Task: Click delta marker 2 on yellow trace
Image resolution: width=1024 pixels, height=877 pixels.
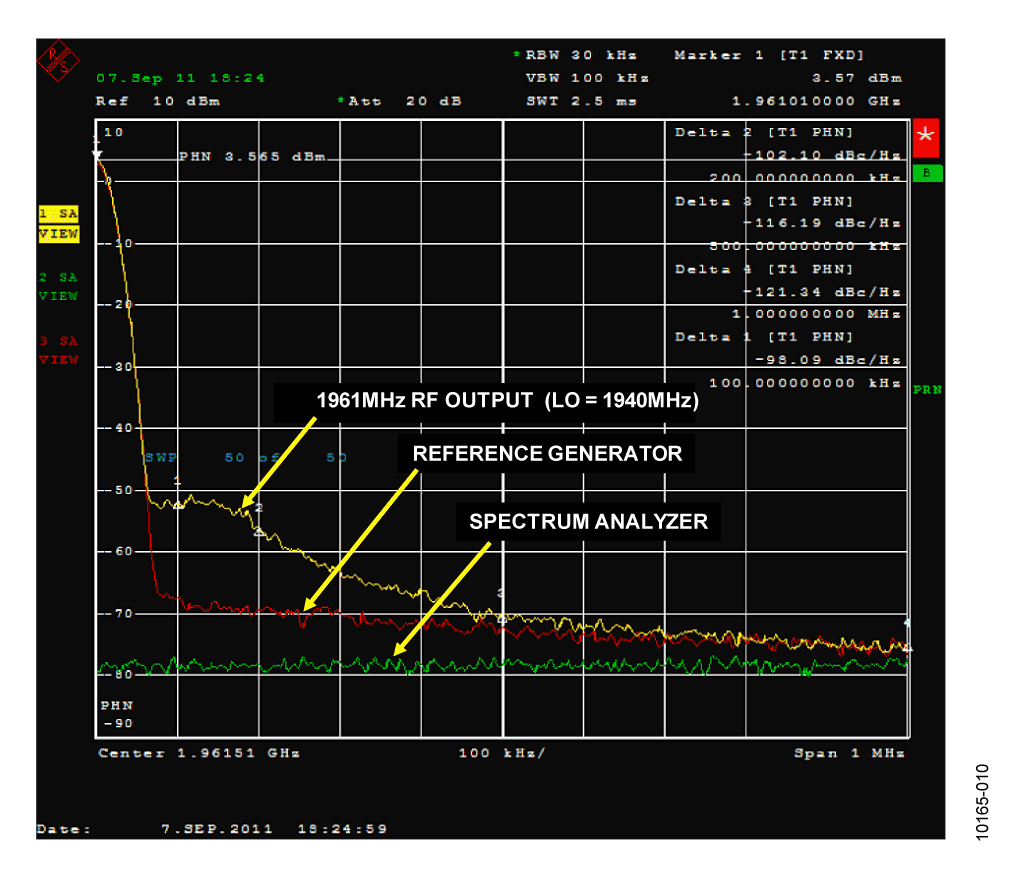Action: pyautogui.click(x=259, y=532)
